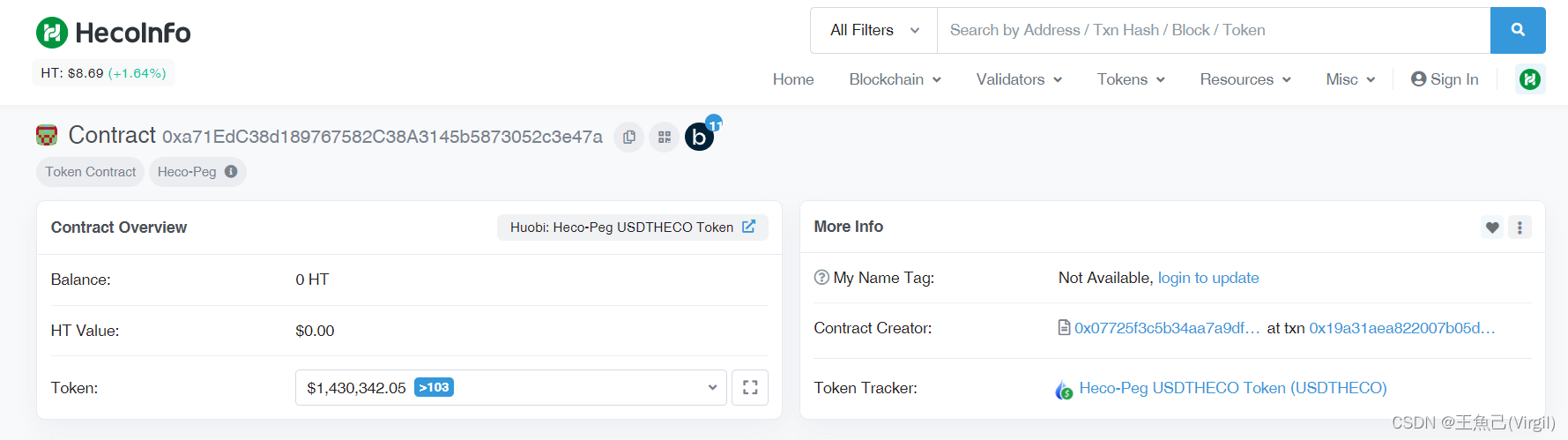1568x440 pixels.
Task: Click the USDTHECO token tracker icon
Action: coord(1064,389)
